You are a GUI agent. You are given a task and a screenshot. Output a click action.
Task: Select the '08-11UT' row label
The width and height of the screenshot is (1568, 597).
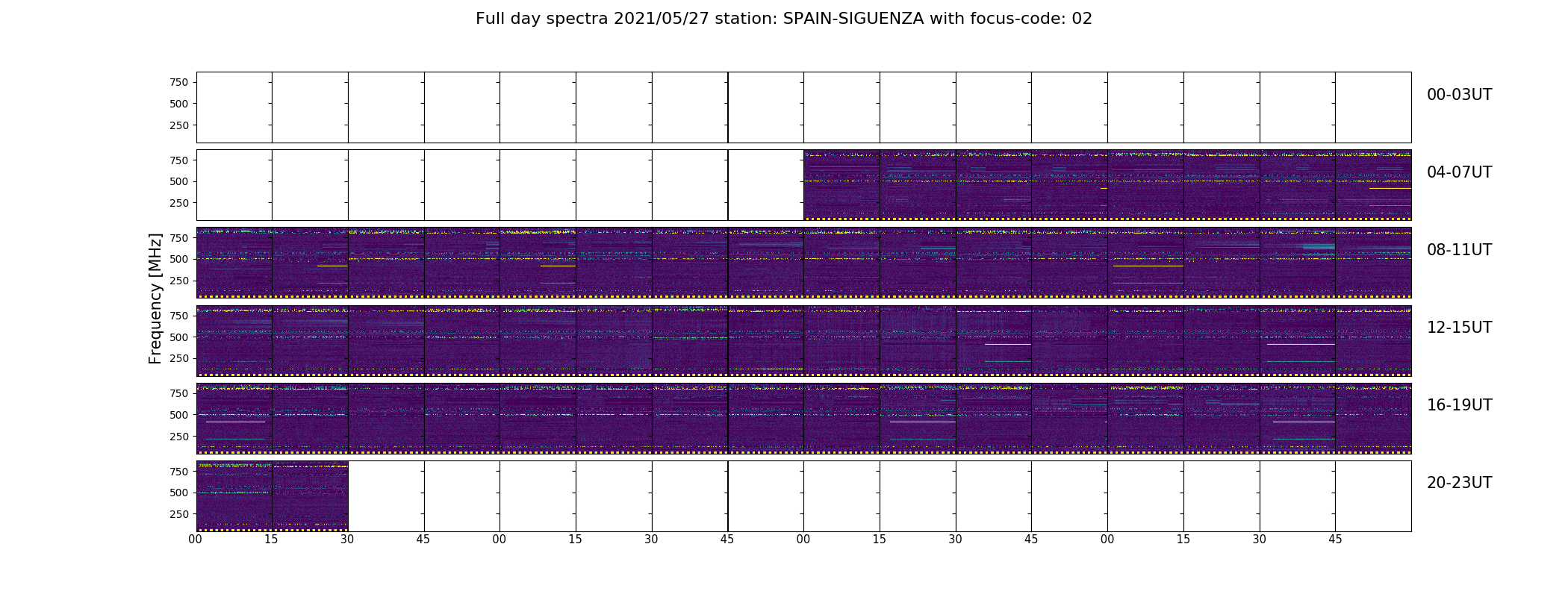[1459, 250]
